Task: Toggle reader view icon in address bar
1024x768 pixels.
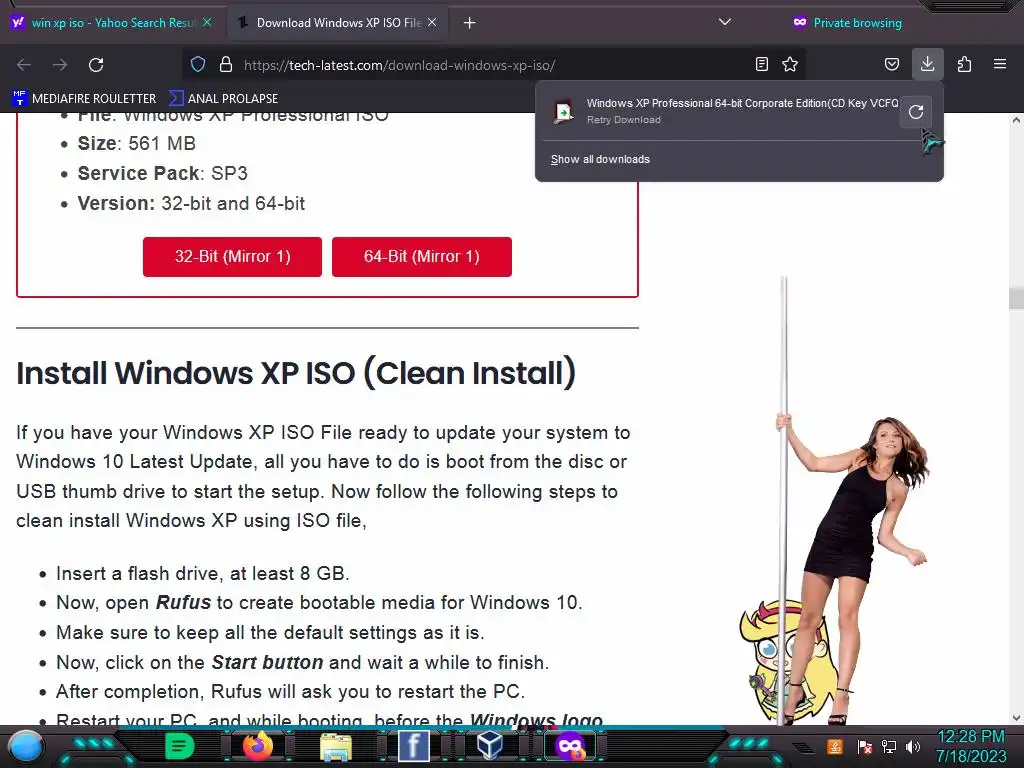Action: coord(761,65)
